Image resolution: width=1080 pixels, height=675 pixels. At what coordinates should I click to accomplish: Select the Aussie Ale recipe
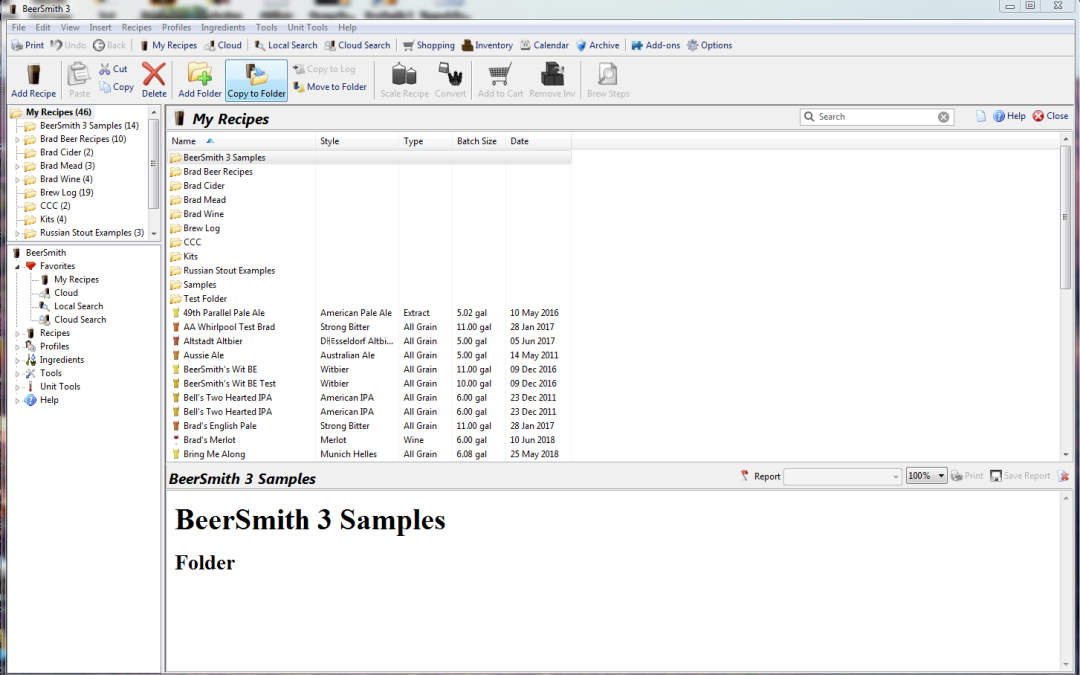point(369,355)
